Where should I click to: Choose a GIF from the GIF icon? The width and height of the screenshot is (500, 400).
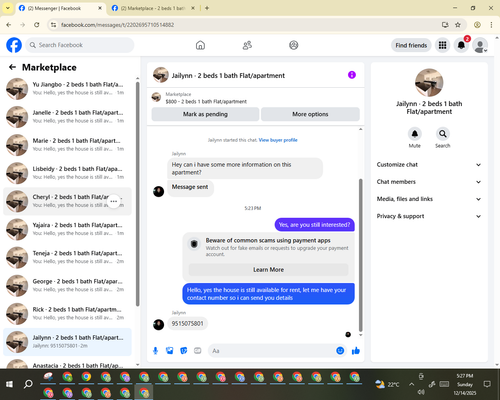[x=198, y=351]
